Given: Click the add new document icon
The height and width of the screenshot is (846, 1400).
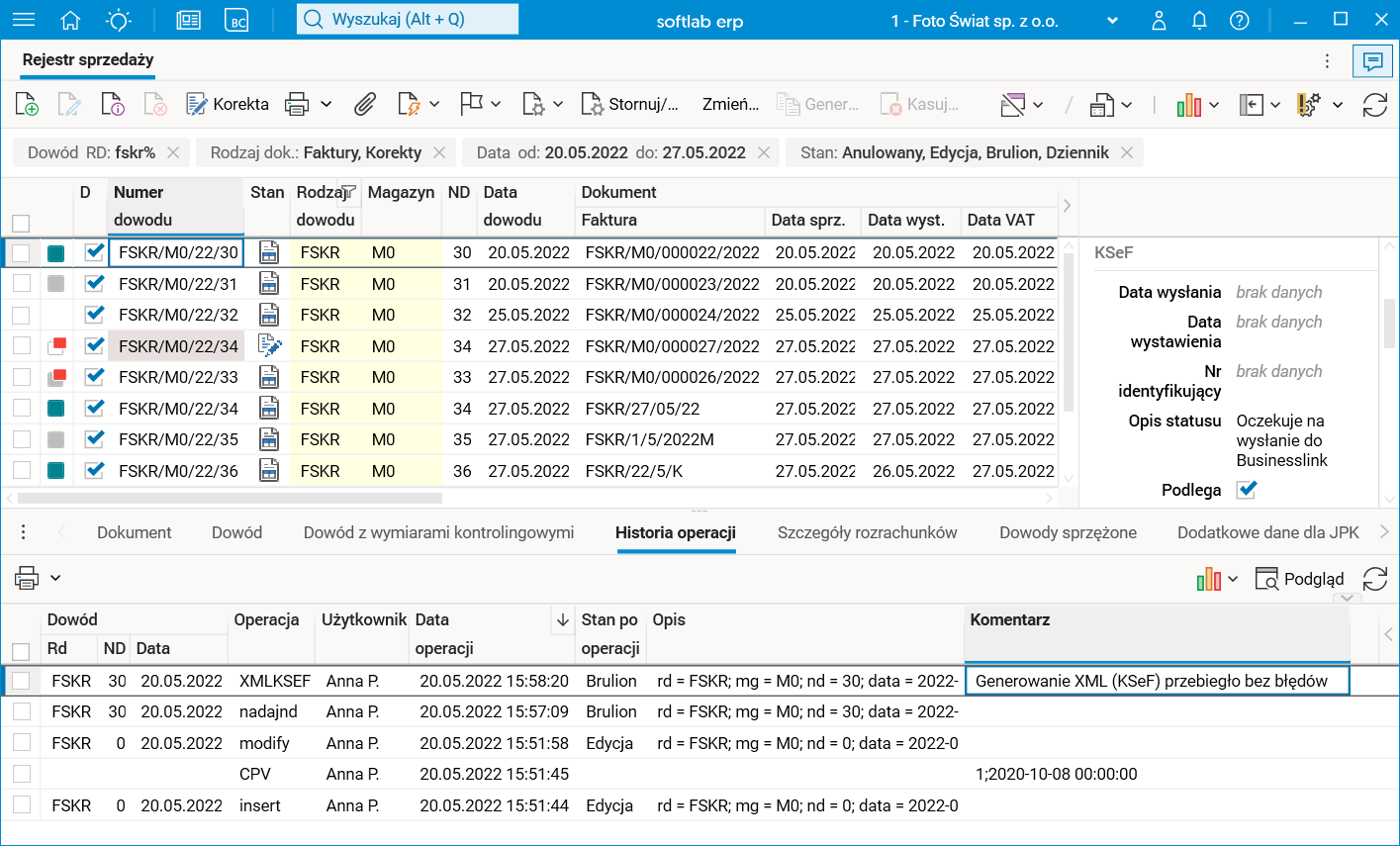Looking at the screenshot, I should 27,104.
